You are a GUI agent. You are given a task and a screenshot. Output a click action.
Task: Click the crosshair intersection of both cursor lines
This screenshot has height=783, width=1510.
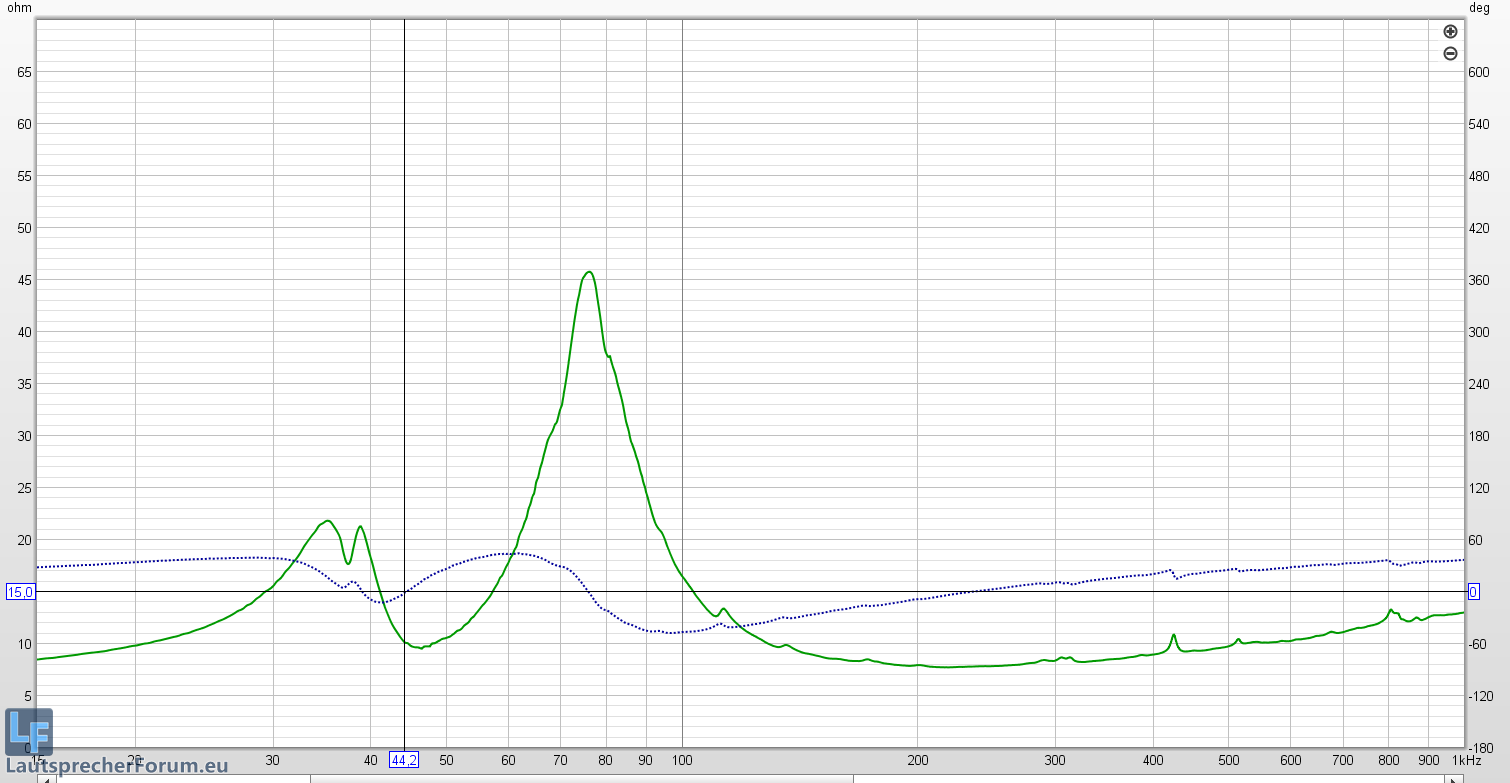tap(404, 592)
